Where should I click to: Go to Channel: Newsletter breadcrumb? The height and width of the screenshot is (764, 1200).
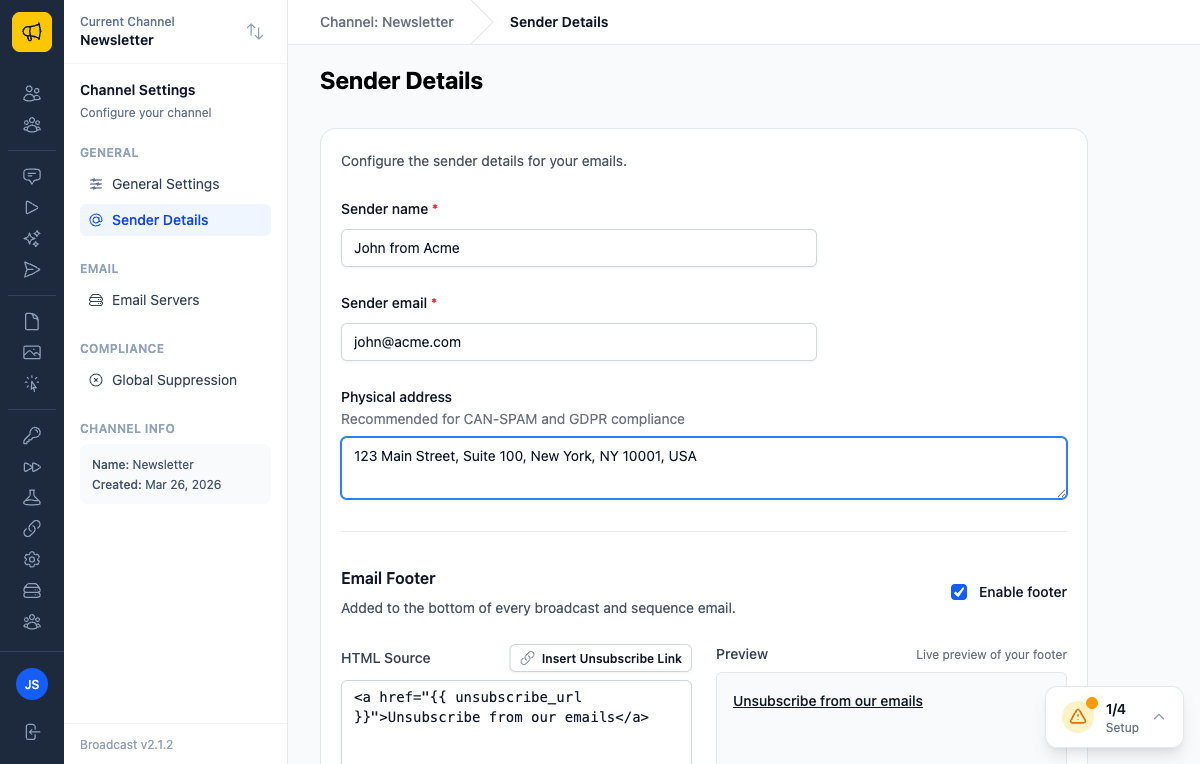click(x=387, y=22)
